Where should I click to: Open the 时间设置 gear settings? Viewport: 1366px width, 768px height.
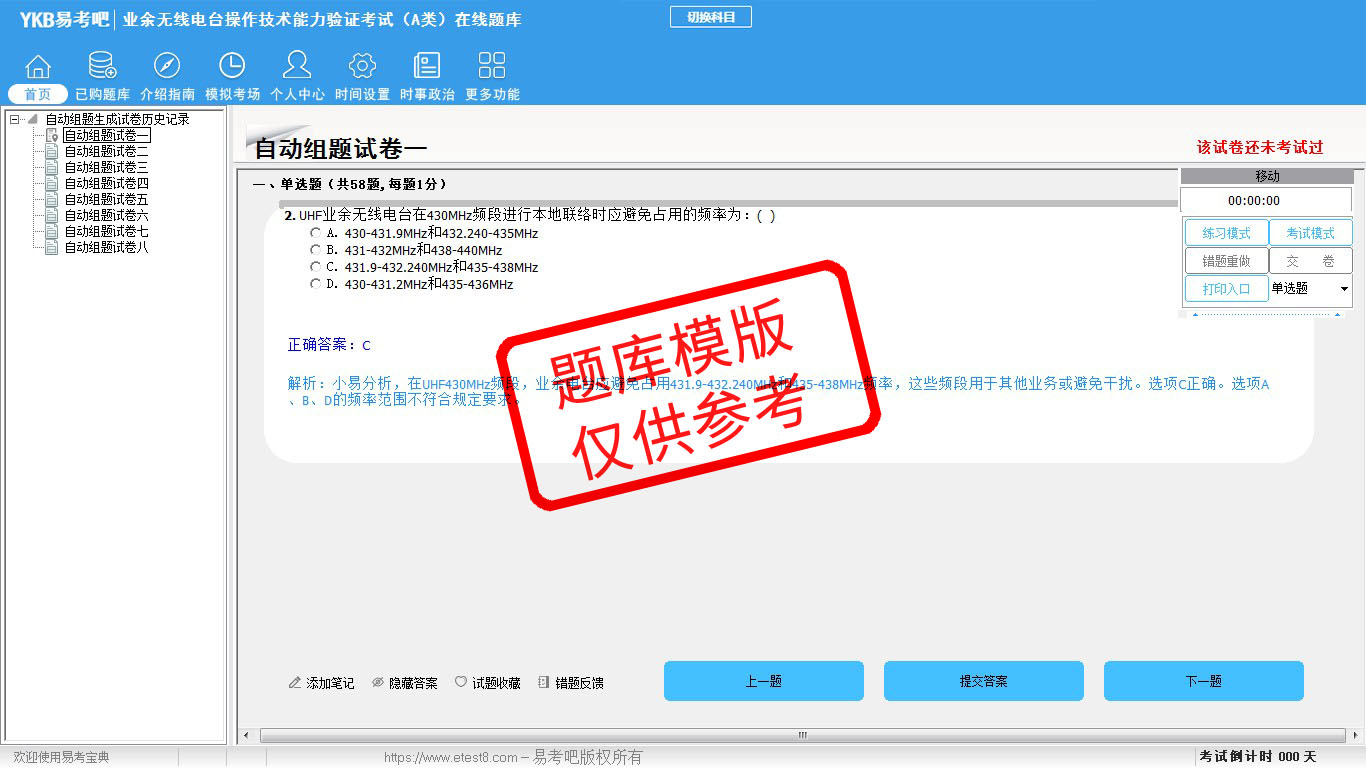362,77
